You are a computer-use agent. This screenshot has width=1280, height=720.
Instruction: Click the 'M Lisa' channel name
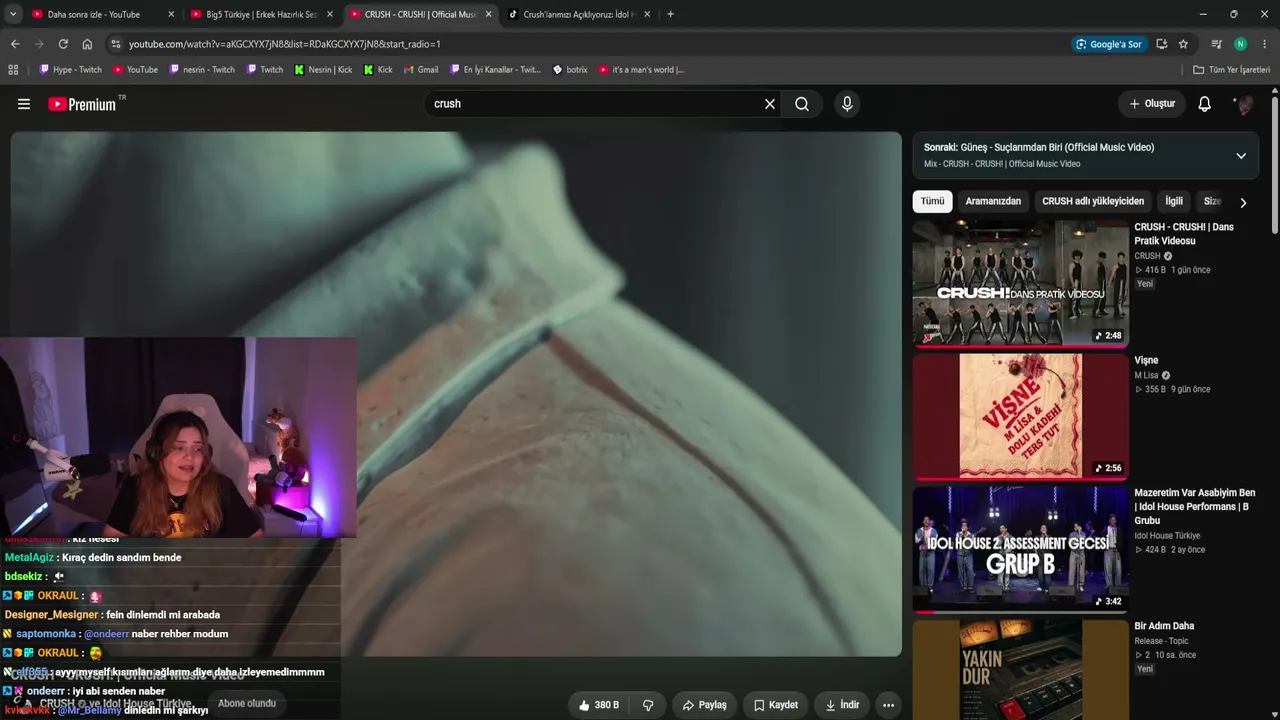(x=1146, y=375)
